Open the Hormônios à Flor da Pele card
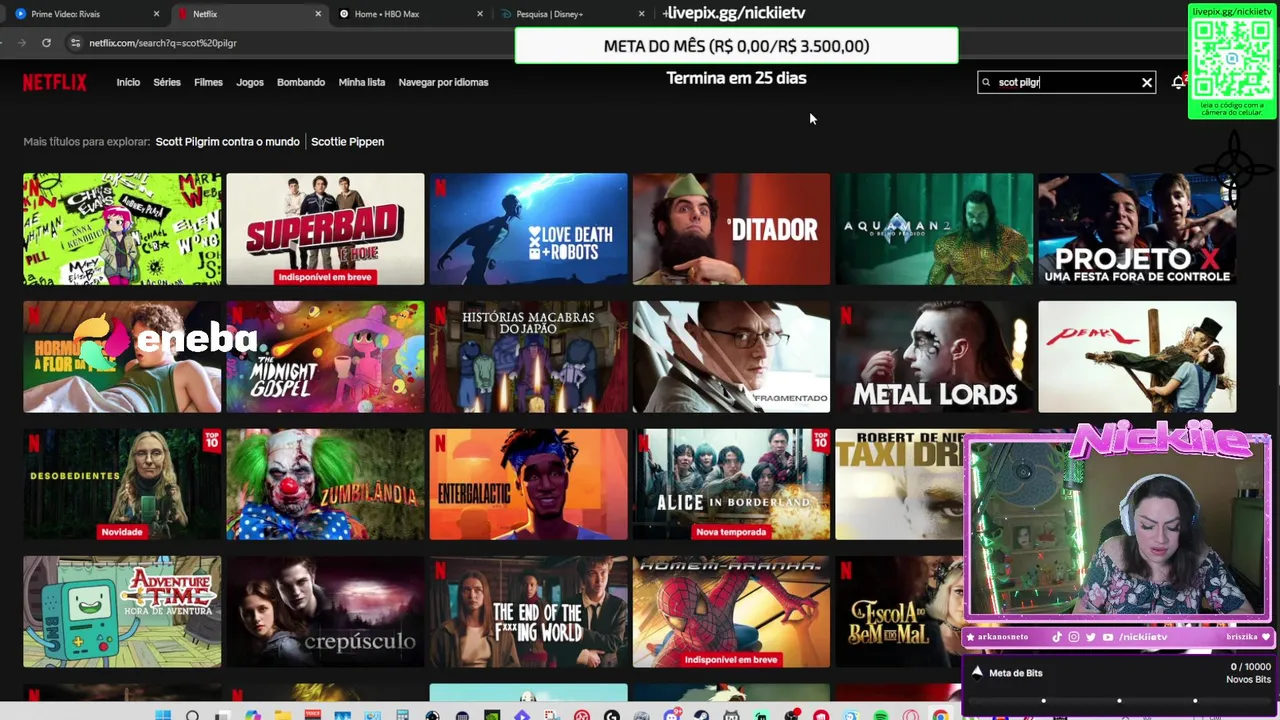Viewport: 1280px width, 720px height. (x=122, y=357)
